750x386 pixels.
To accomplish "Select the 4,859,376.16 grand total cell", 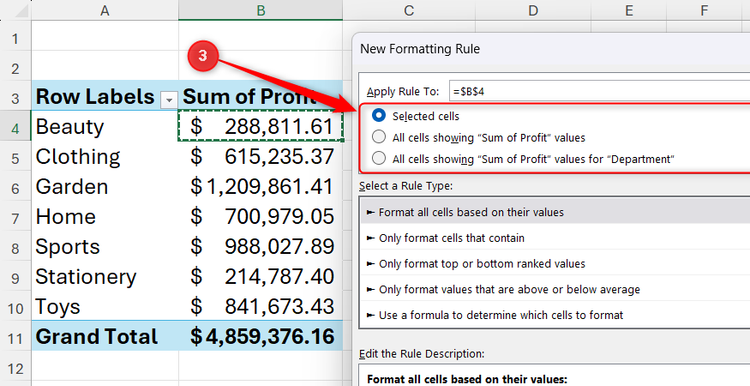I will click(261, 336).
